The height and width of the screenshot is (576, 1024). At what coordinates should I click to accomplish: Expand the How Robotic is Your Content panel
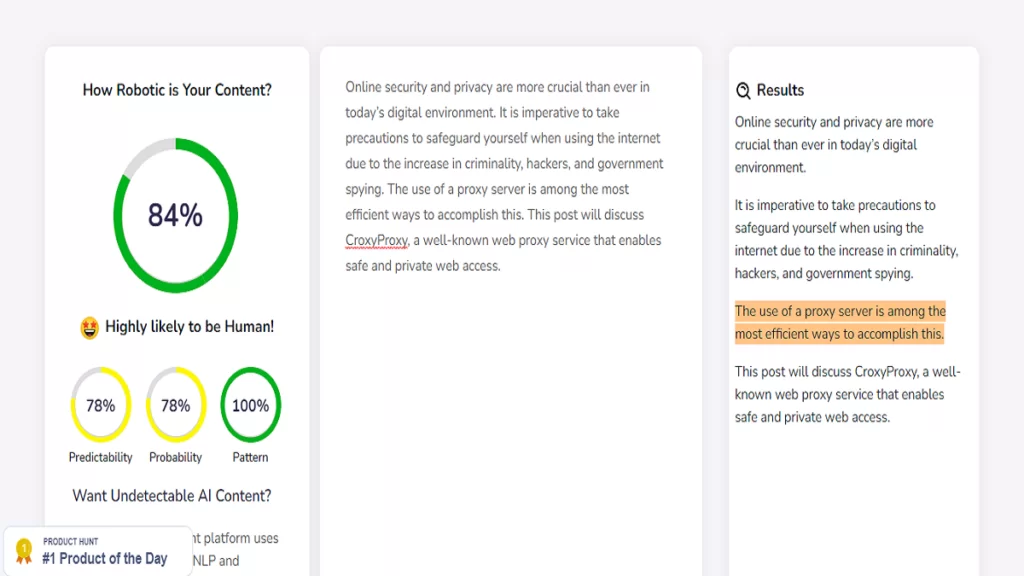click(x=176, y=90)
